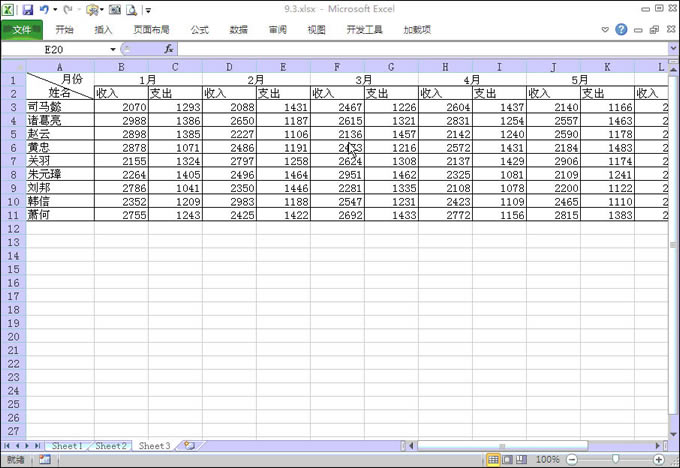Select the cell containing 司马懿
Screen dimensions: 680x468
(60, 107)
